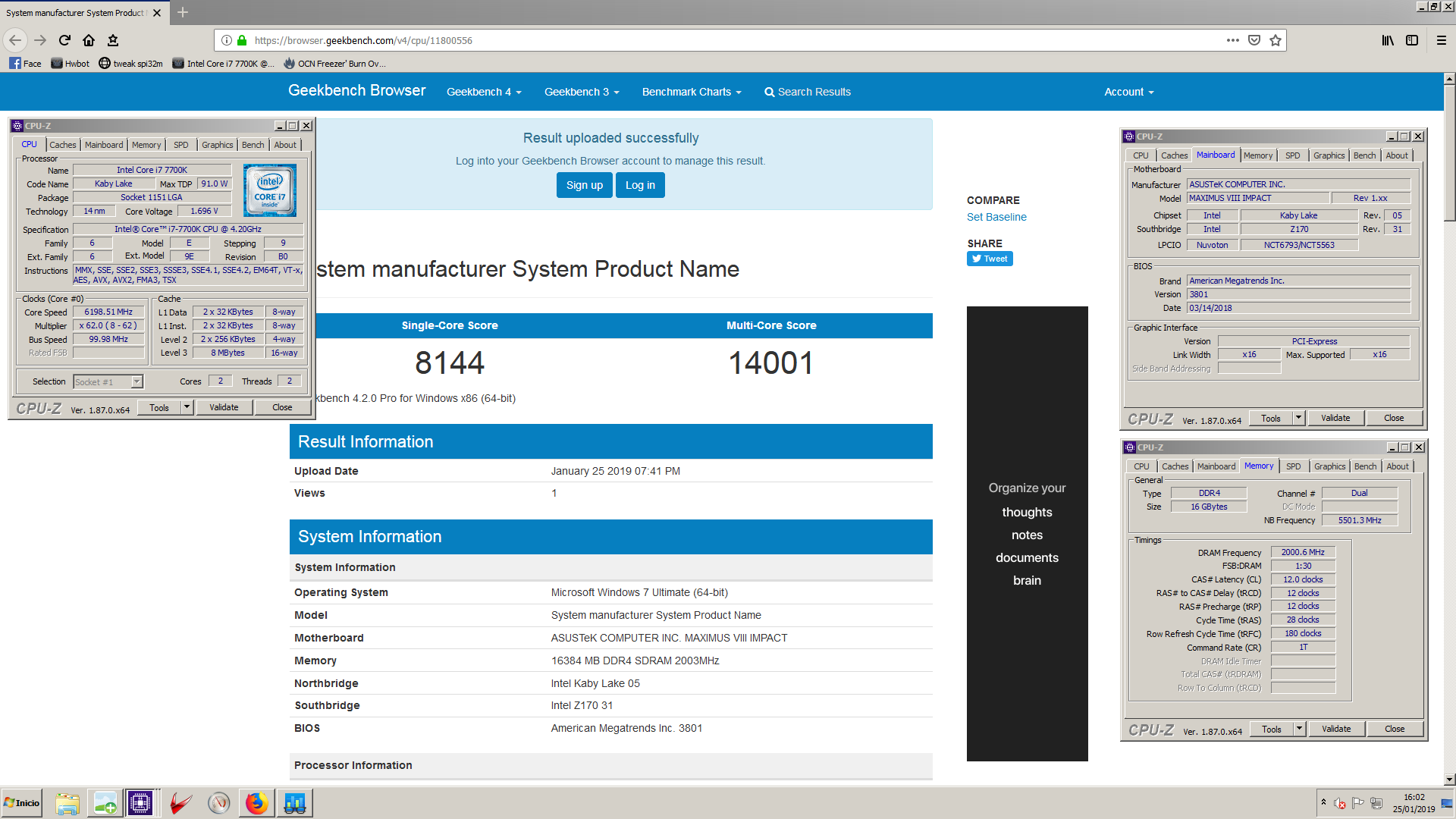The height and width of the screenshot is (819, 1456).
Task: Show hidden system tray icons arrow
Action: pos(1323,802)
